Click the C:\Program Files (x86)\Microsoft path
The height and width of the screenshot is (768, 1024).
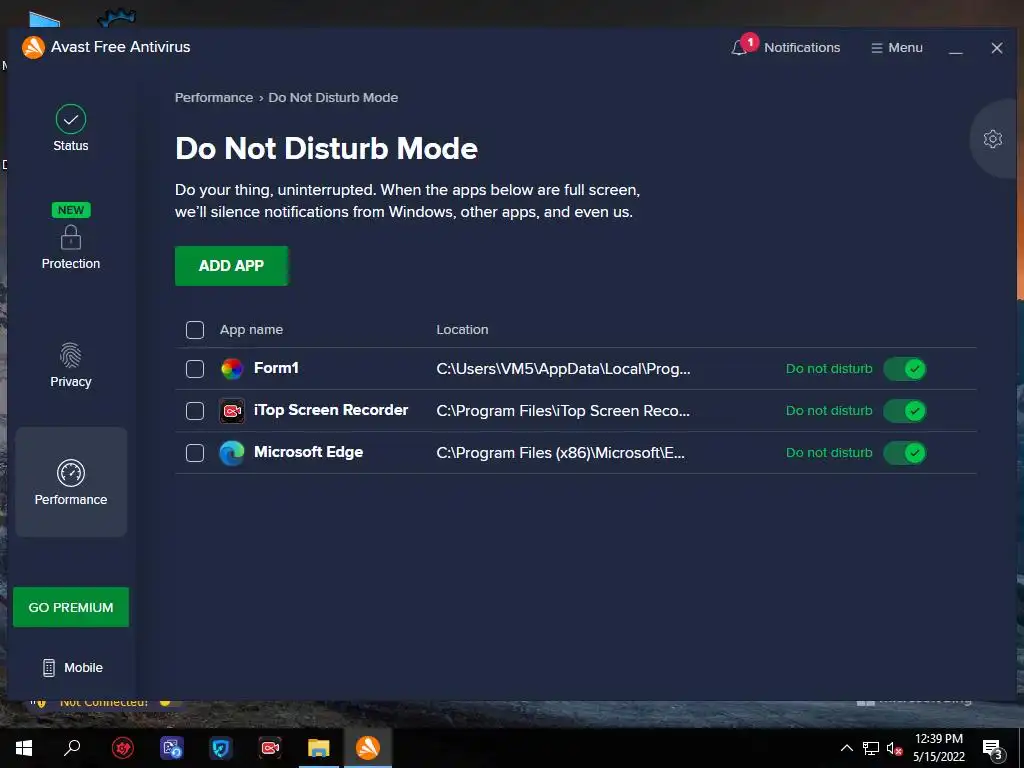(560, 453)
